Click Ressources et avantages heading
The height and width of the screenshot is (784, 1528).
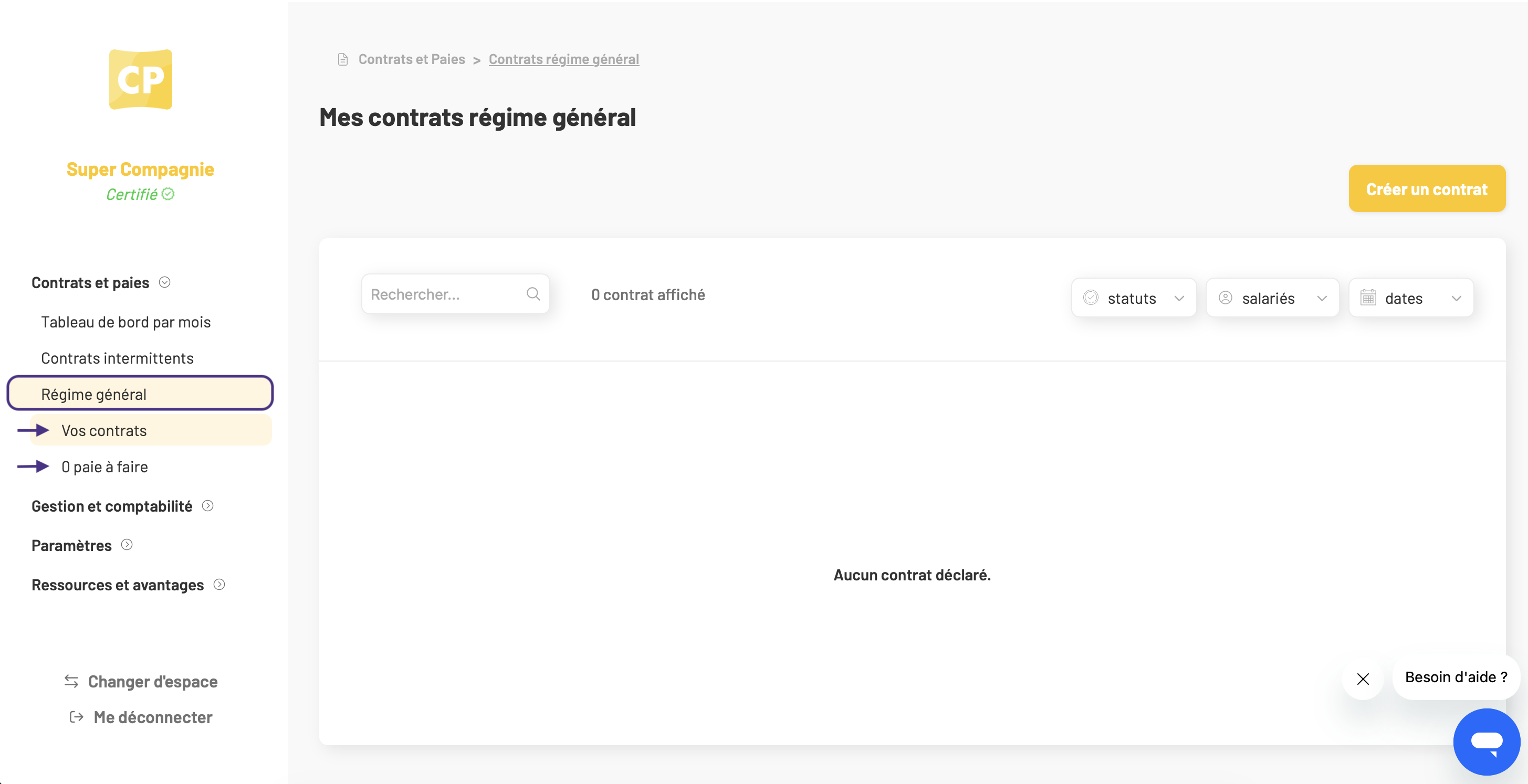[x=118, y=585]
